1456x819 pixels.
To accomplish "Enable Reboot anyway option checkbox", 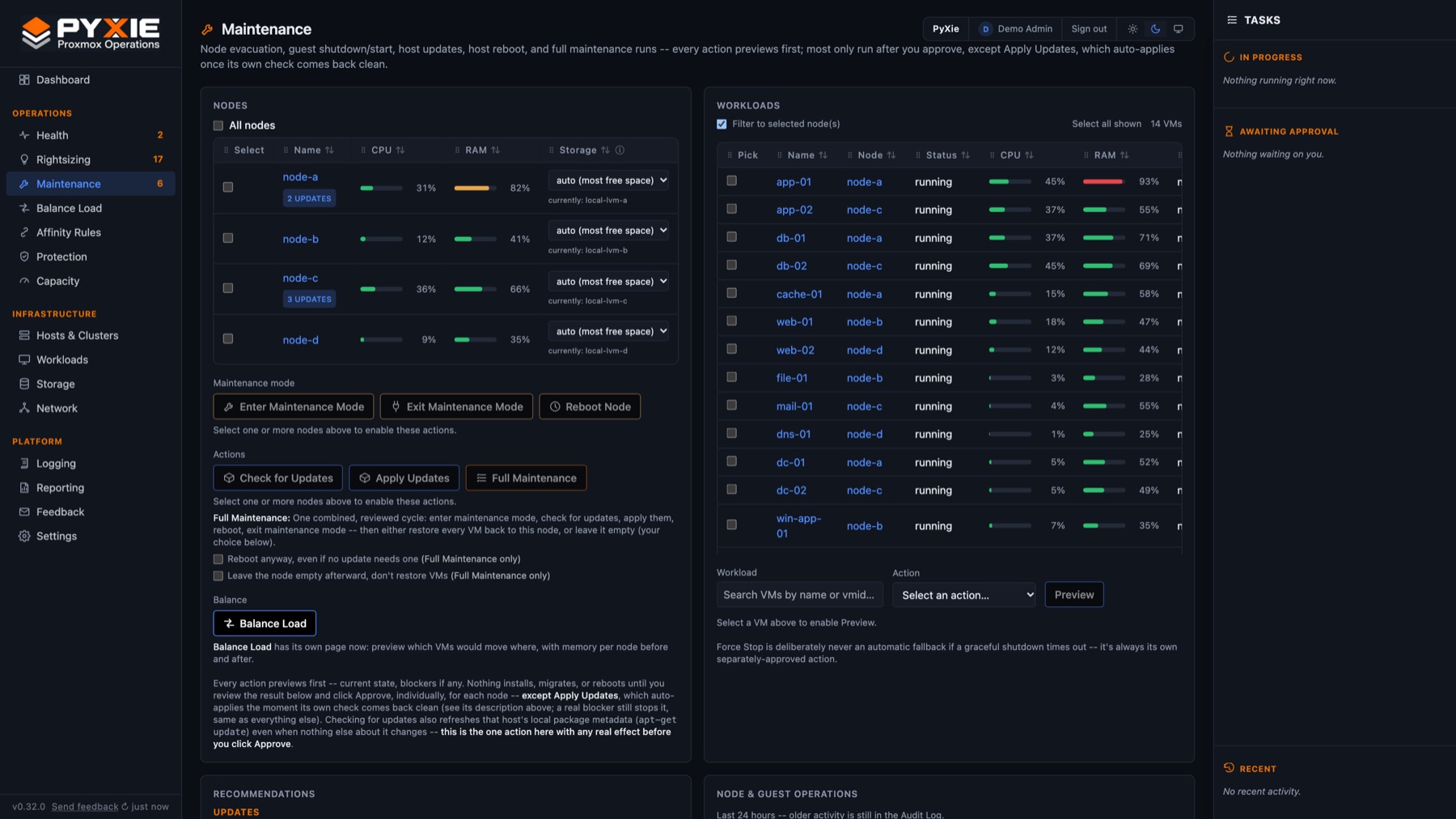I will 218,559.
